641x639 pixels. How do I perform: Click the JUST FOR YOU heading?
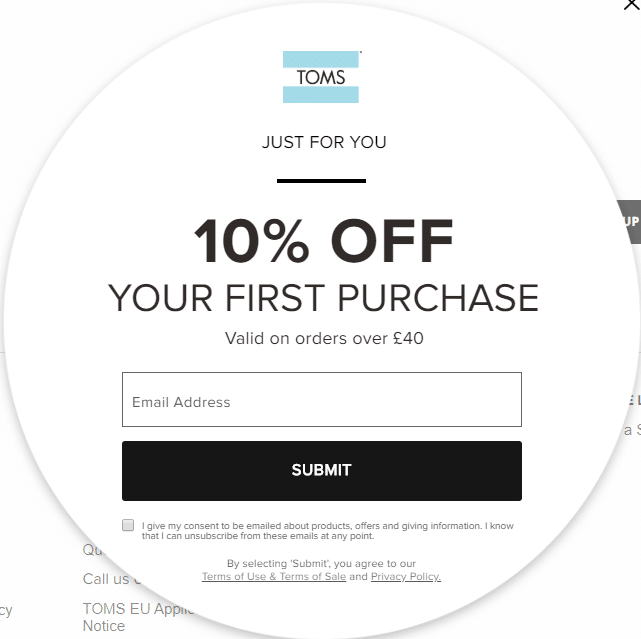(x=324, y=142)
